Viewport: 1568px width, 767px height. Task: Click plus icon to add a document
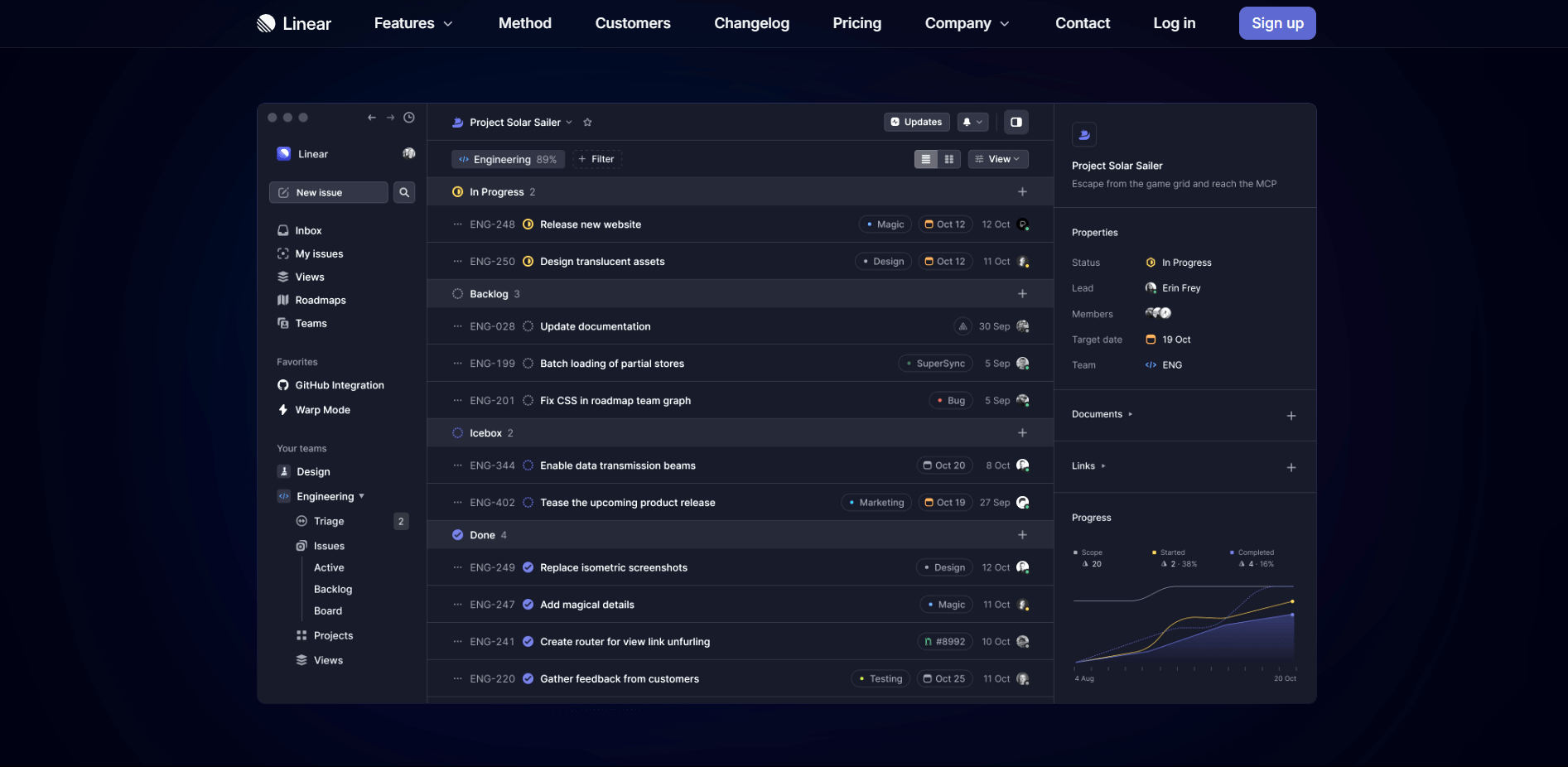1291,416
